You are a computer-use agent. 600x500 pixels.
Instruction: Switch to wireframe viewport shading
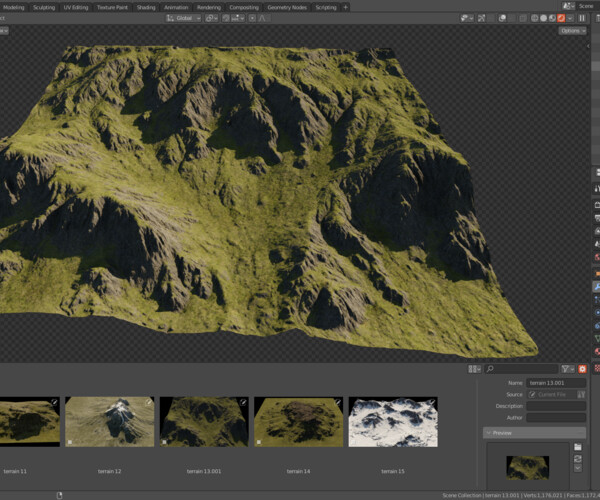point(535,18)
